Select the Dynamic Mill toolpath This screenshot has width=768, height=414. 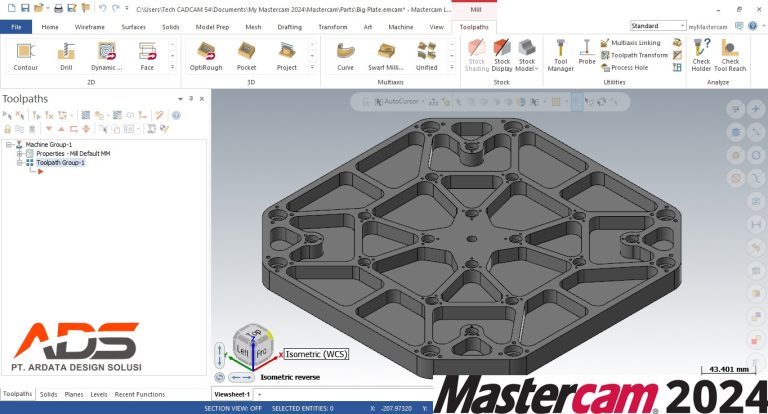pos(106,57)
